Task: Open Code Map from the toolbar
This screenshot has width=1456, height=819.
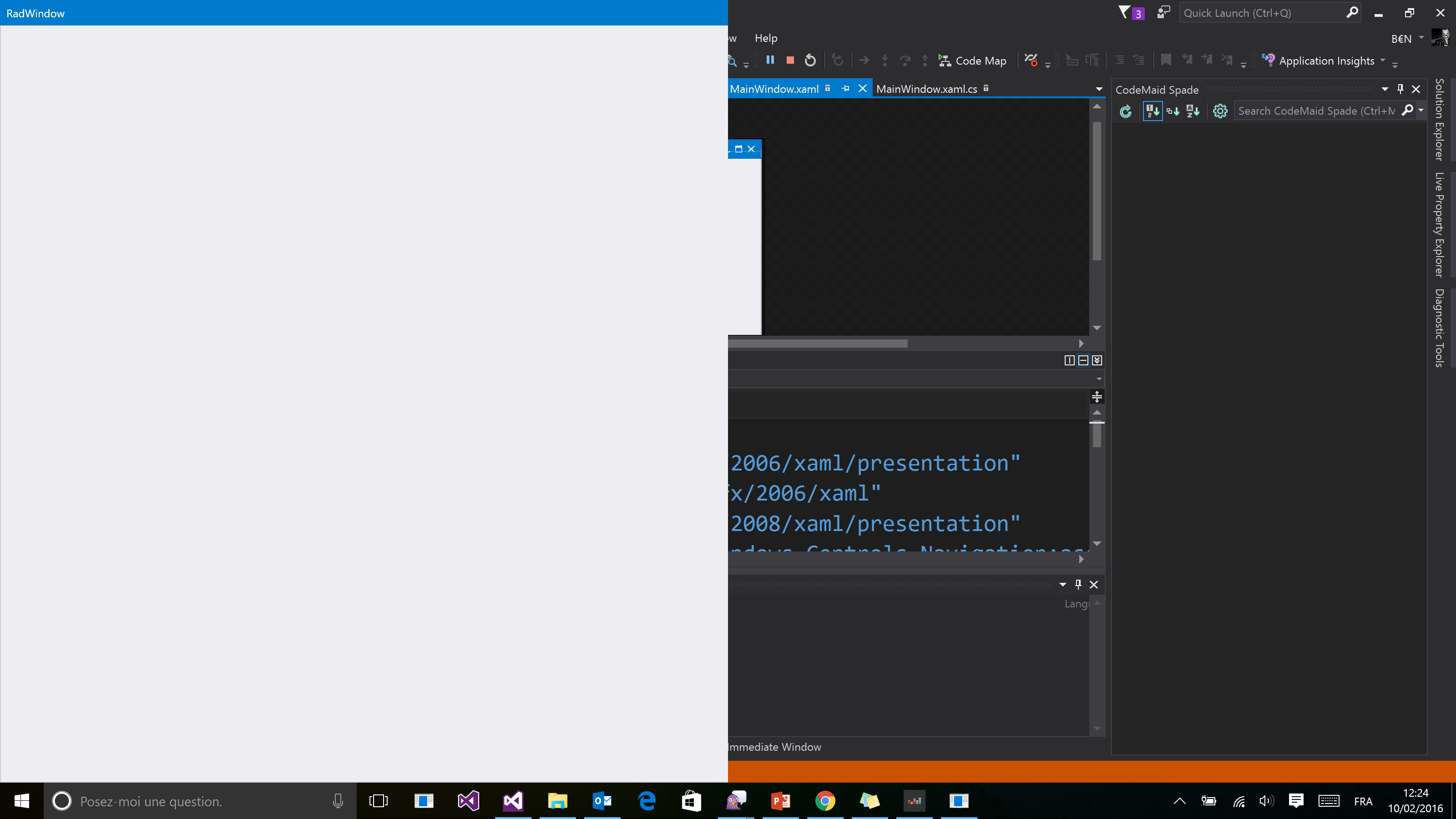Action: point(973,61)
